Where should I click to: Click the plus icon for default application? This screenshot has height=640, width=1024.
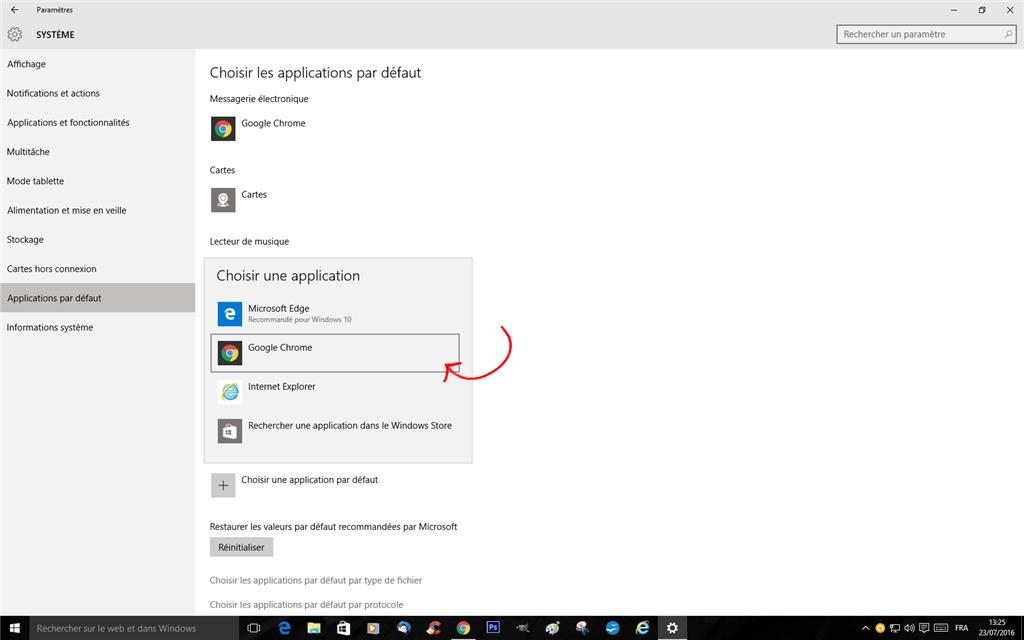click(x=223, y=485)
